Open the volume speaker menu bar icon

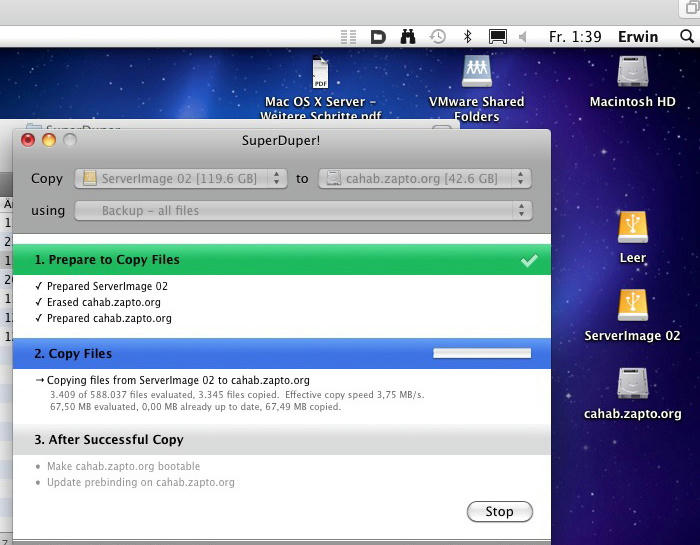pyautogui.click(x=523, y=37)
